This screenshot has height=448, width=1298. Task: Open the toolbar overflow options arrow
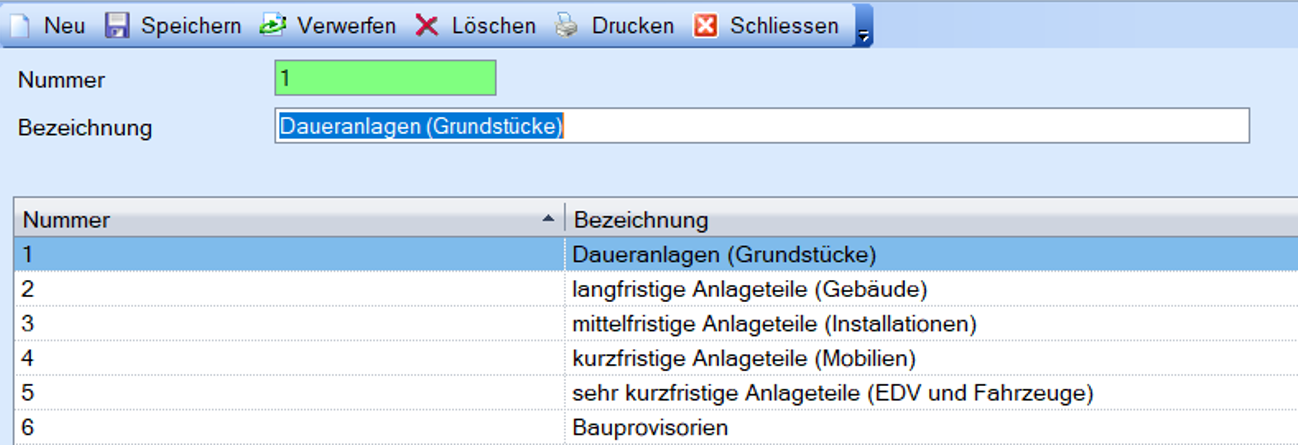coord(864,30)
